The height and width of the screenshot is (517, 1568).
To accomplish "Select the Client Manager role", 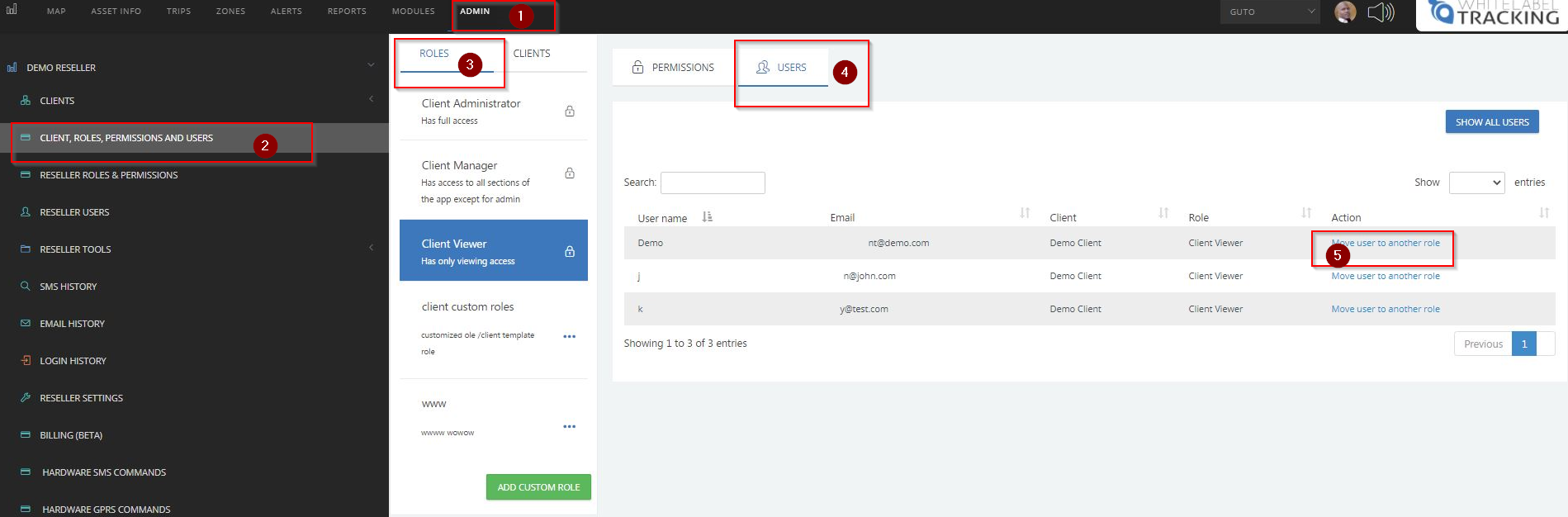I will [x=494, y=182].
